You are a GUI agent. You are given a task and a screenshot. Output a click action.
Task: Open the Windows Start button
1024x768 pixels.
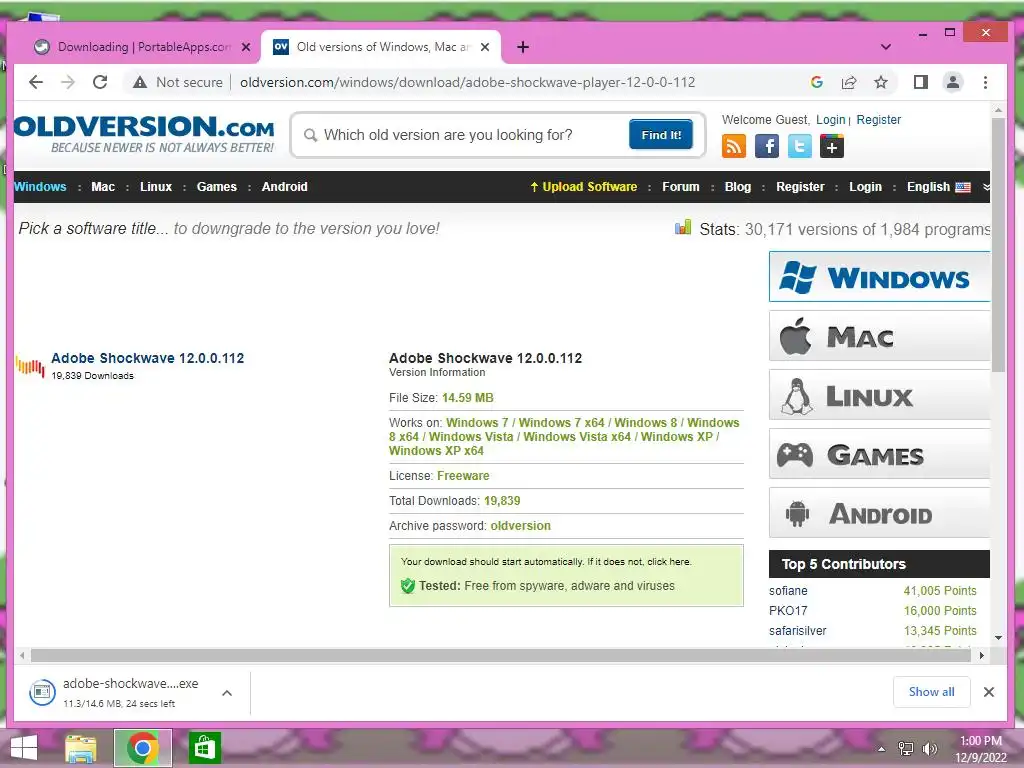24,748
